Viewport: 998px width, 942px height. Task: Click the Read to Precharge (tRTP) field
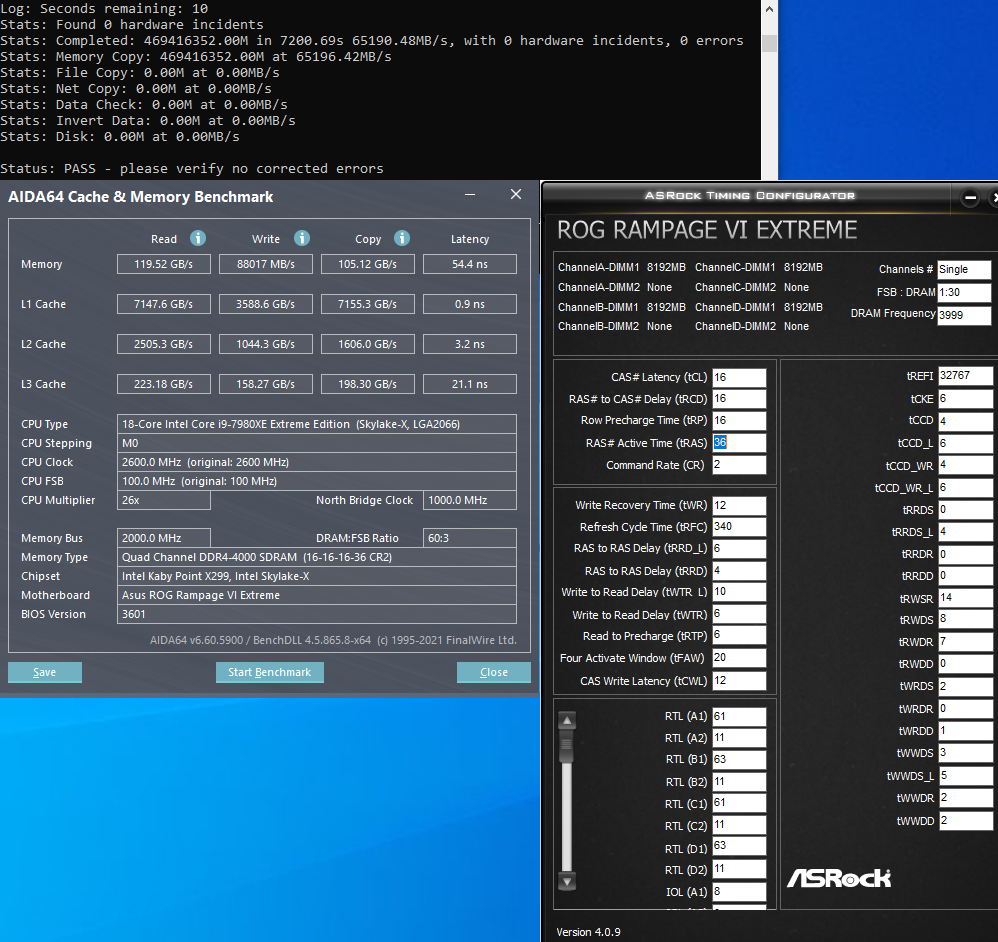point(739,635)
